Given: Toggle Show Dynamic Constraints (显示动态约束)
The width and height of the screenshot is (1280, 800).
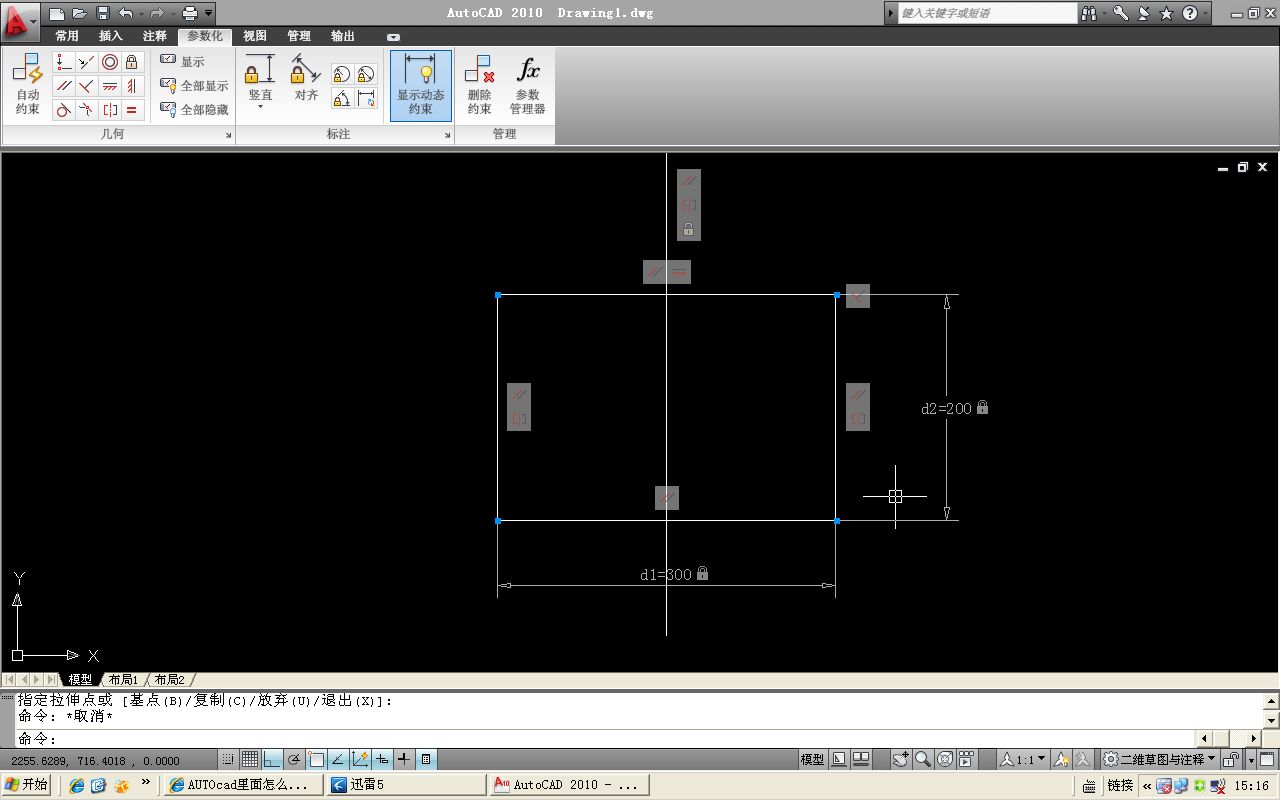Looking at the screenshot, I should pyautogui.click(x=421, y=84).
